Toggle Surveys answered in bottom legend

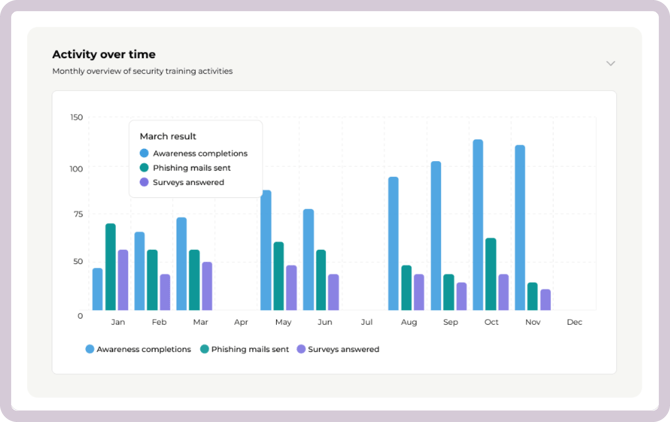click(x=343, y=349)
